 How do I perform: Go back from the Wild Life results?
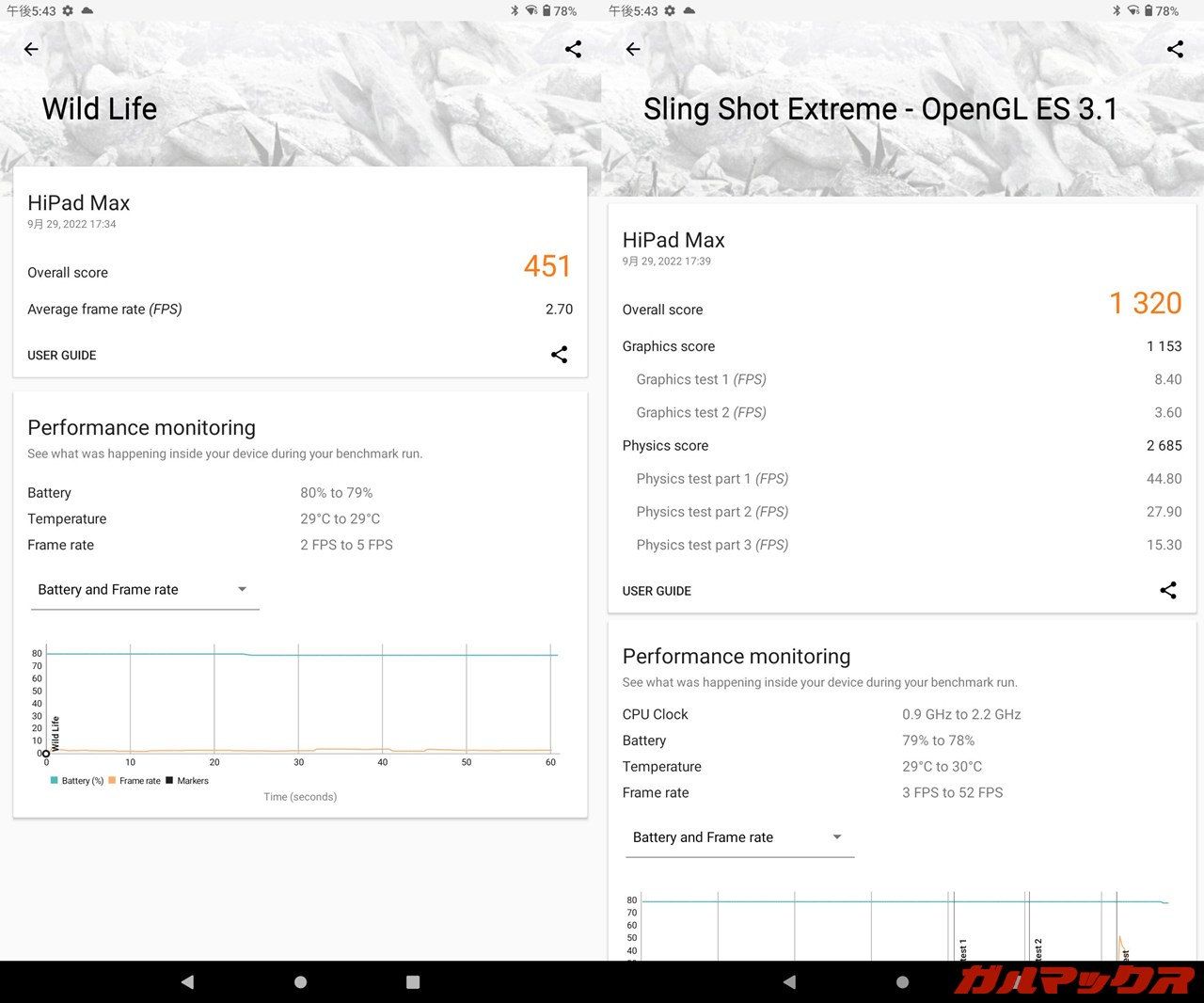pyautogui.click(x=31, y=49)
